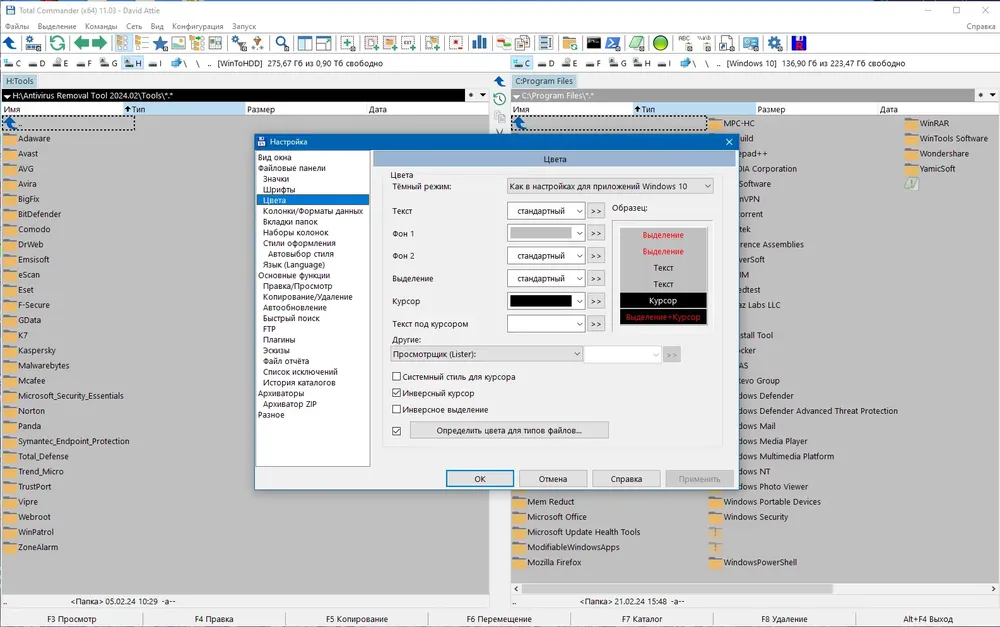
Task: Click the blue bar chart toolbar icon
Action: click(x=479, y=43)
